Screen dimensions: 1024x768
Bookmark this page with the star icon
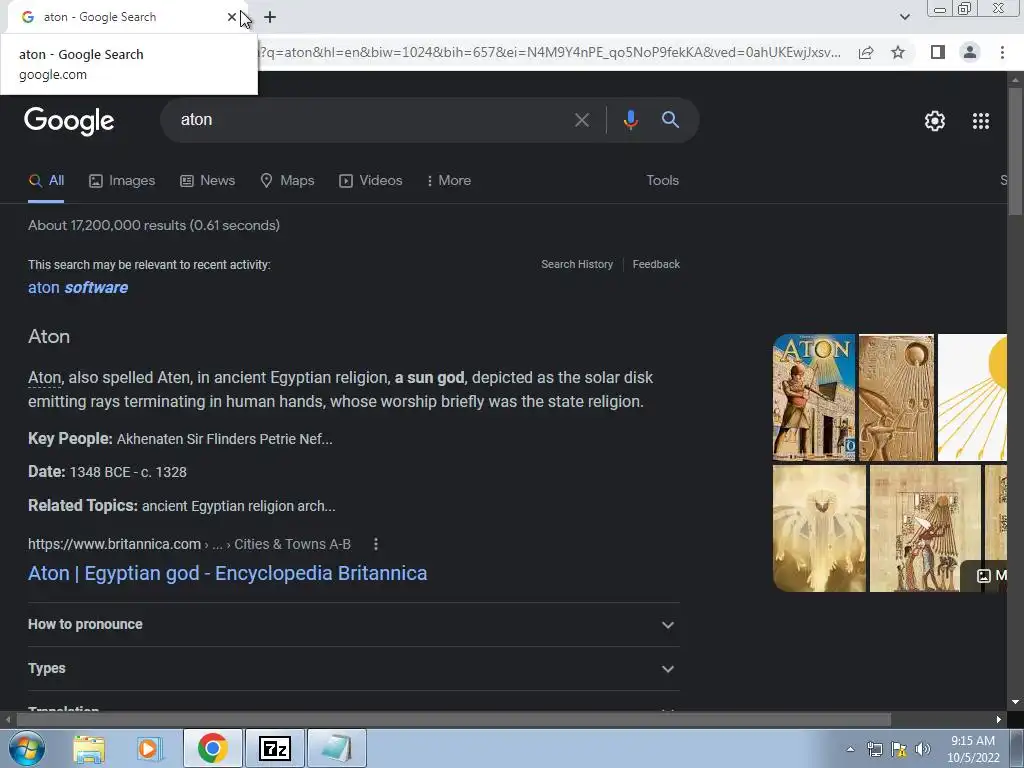[898, 52]
